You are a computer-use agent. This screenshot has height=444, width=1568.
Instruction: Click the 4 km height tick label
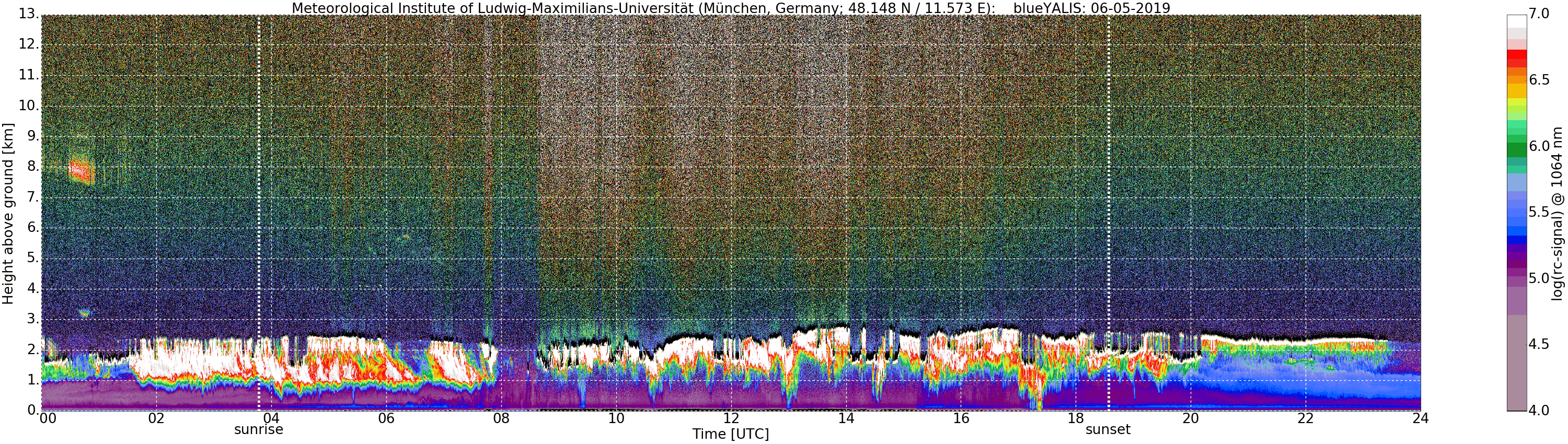(x=33, y=288)
